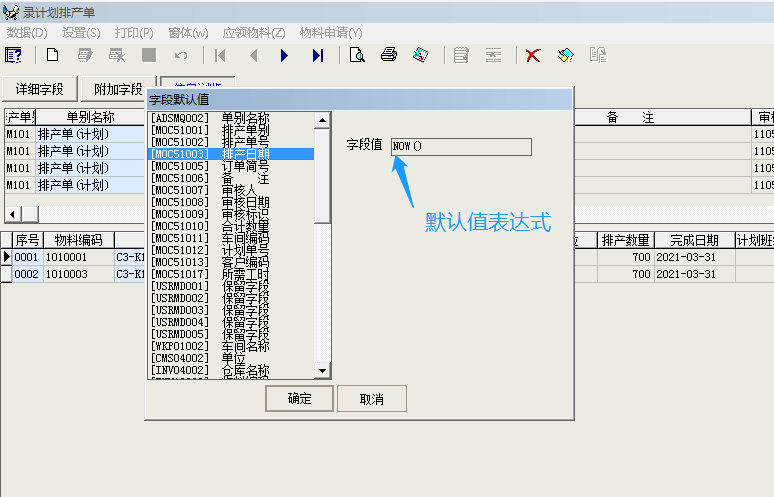Image resolution: width=774 pixels, height=497 pixels.
Task: Go to the previous record
Action: click(253, 55)
